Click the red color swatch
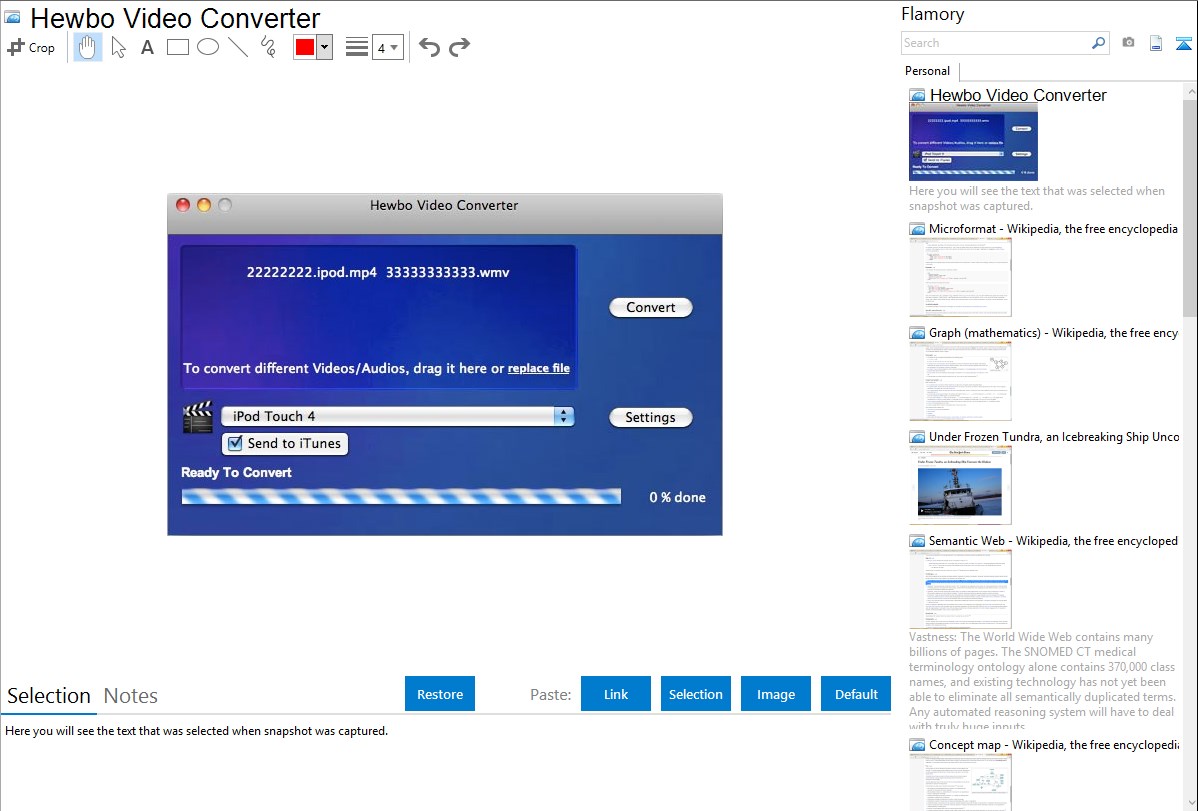The width and height of the screenshot is (1198, 811). [x=305, y=47]
